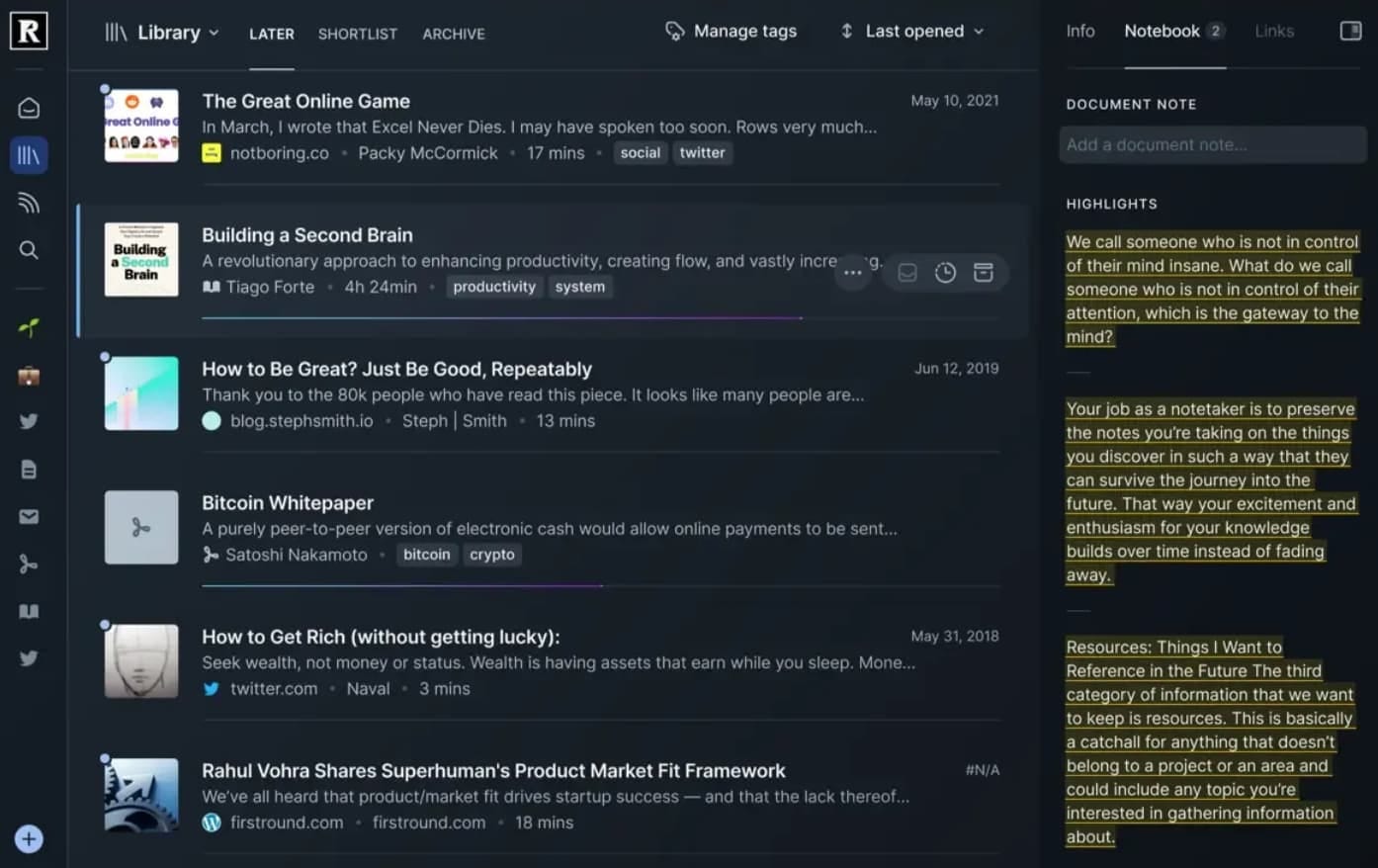Screen dimensions: 1378x868
Task: Click the productivity tag
Action: click(x=494, y=287)
